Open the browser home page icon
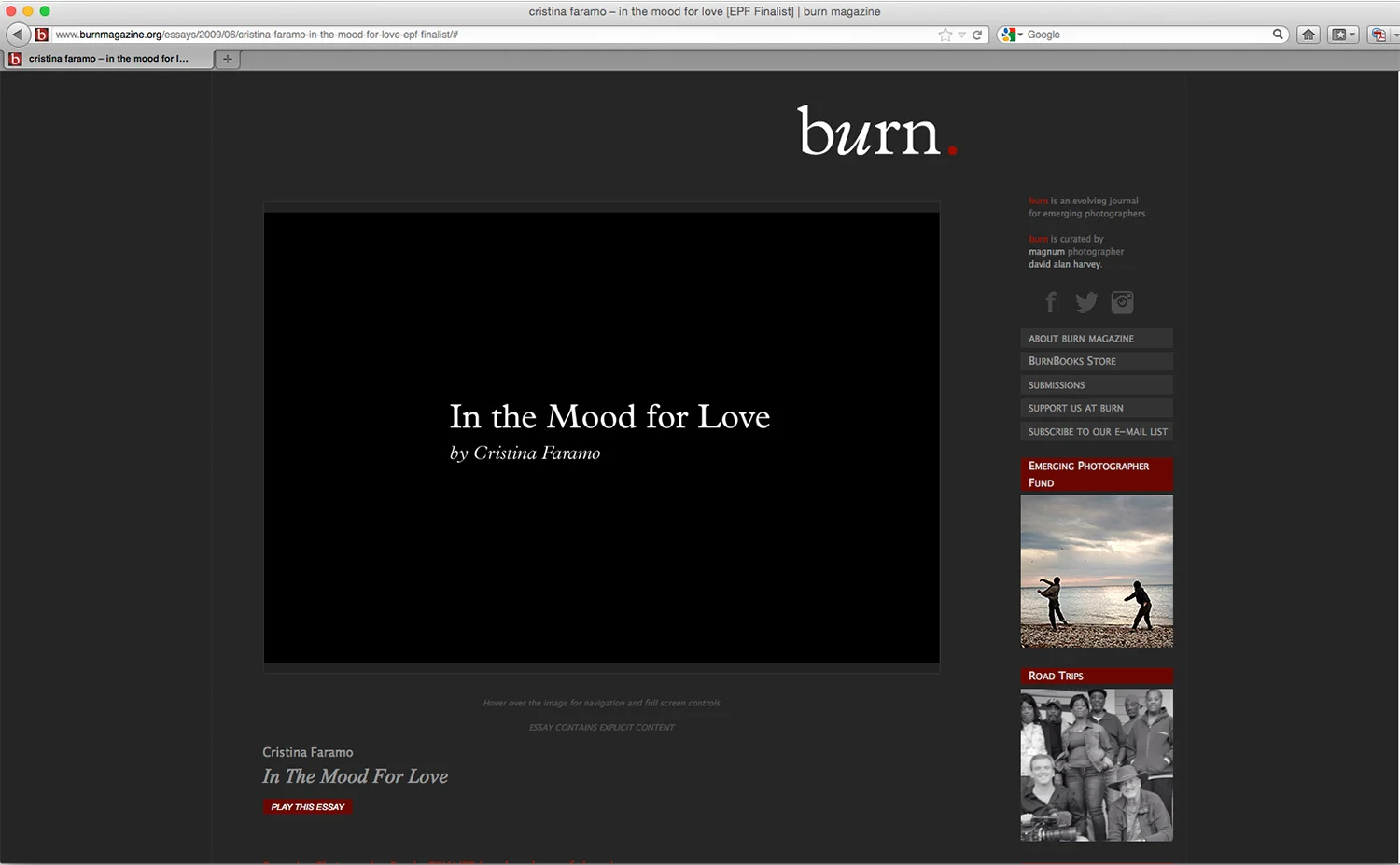1400x865 pixels. click(x=1309, y=35)
